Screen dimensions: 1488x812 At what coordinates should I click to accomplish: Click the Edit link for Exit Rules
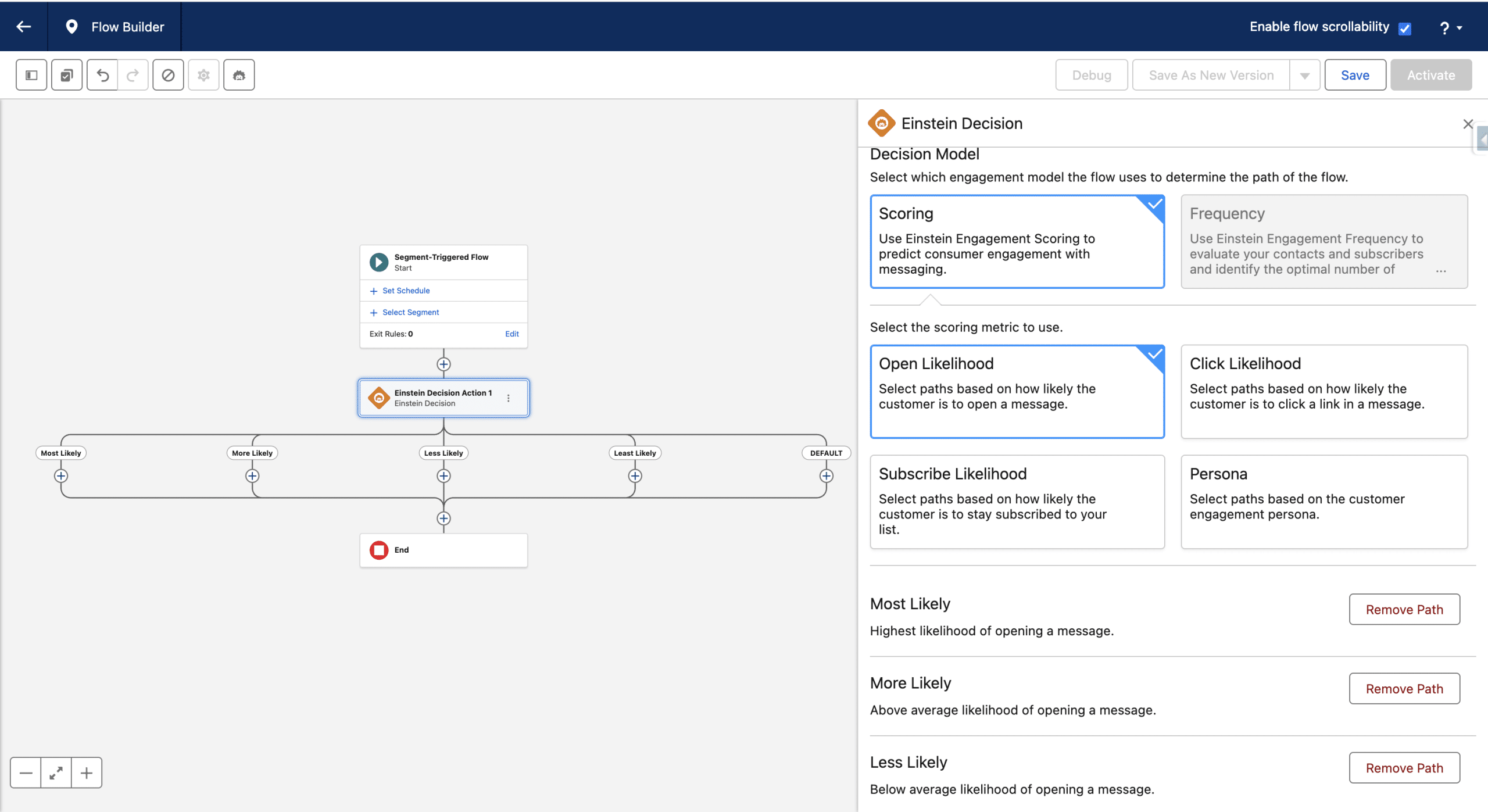tap(512, 334)
